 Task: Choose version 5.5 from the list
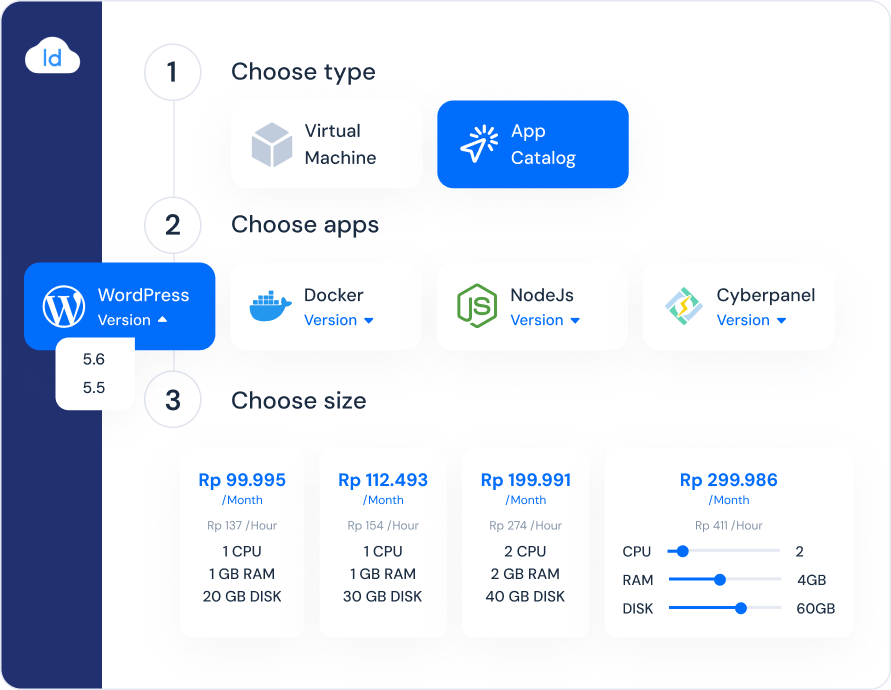(94, 388)
